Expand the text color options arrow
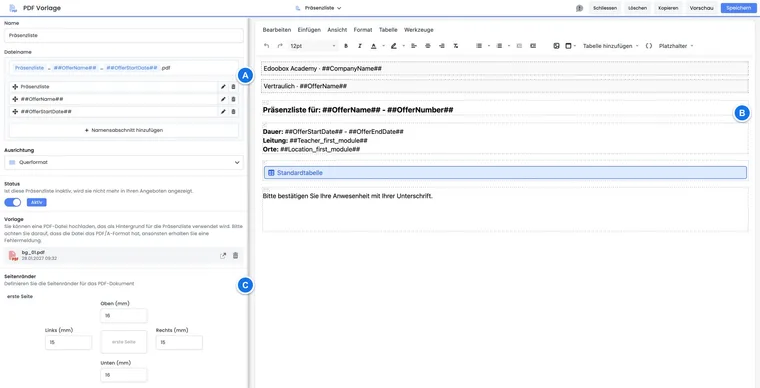Image resolution: width=760 pixels, height=388 pixels. (x=383, y=46)
